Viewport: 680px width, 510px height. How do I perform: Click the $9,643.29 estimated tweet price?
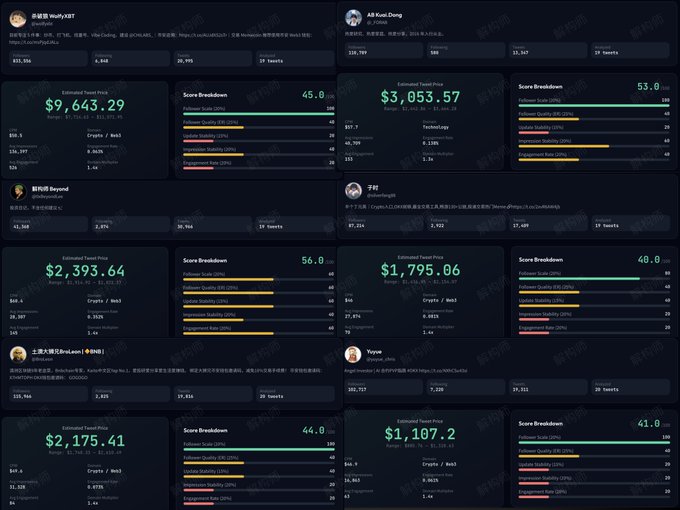[84, 105]
